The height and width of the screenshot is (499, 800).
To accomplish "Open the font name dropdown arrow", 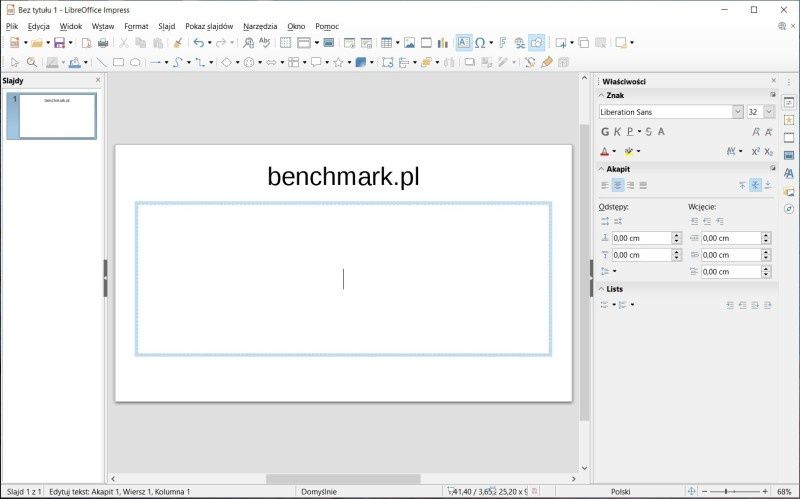I will point(737,112).
